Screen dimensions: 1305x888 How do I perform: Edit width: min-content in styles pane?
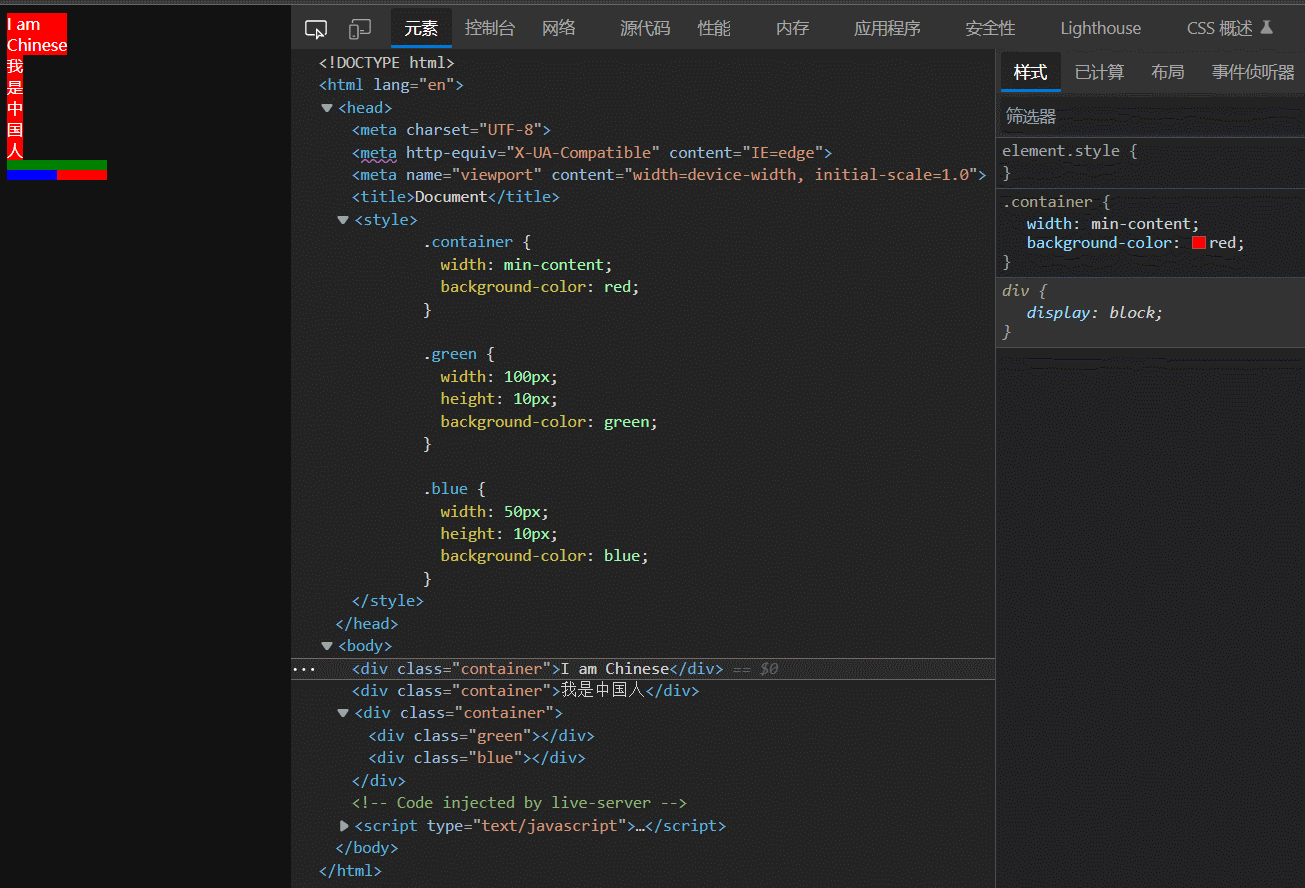(1113, 224)
